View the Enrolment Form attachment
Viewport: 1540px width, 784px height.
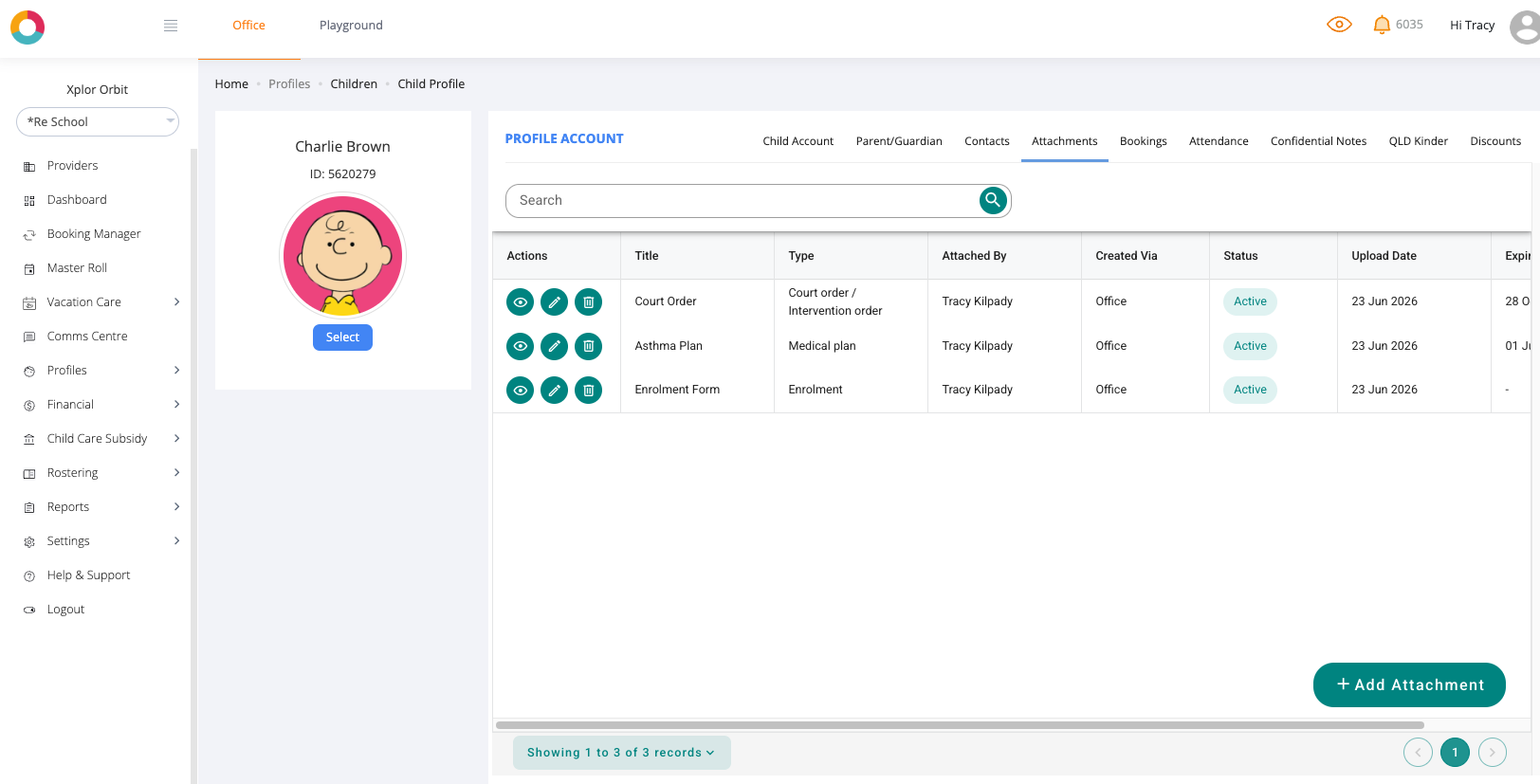click(521, 390)
